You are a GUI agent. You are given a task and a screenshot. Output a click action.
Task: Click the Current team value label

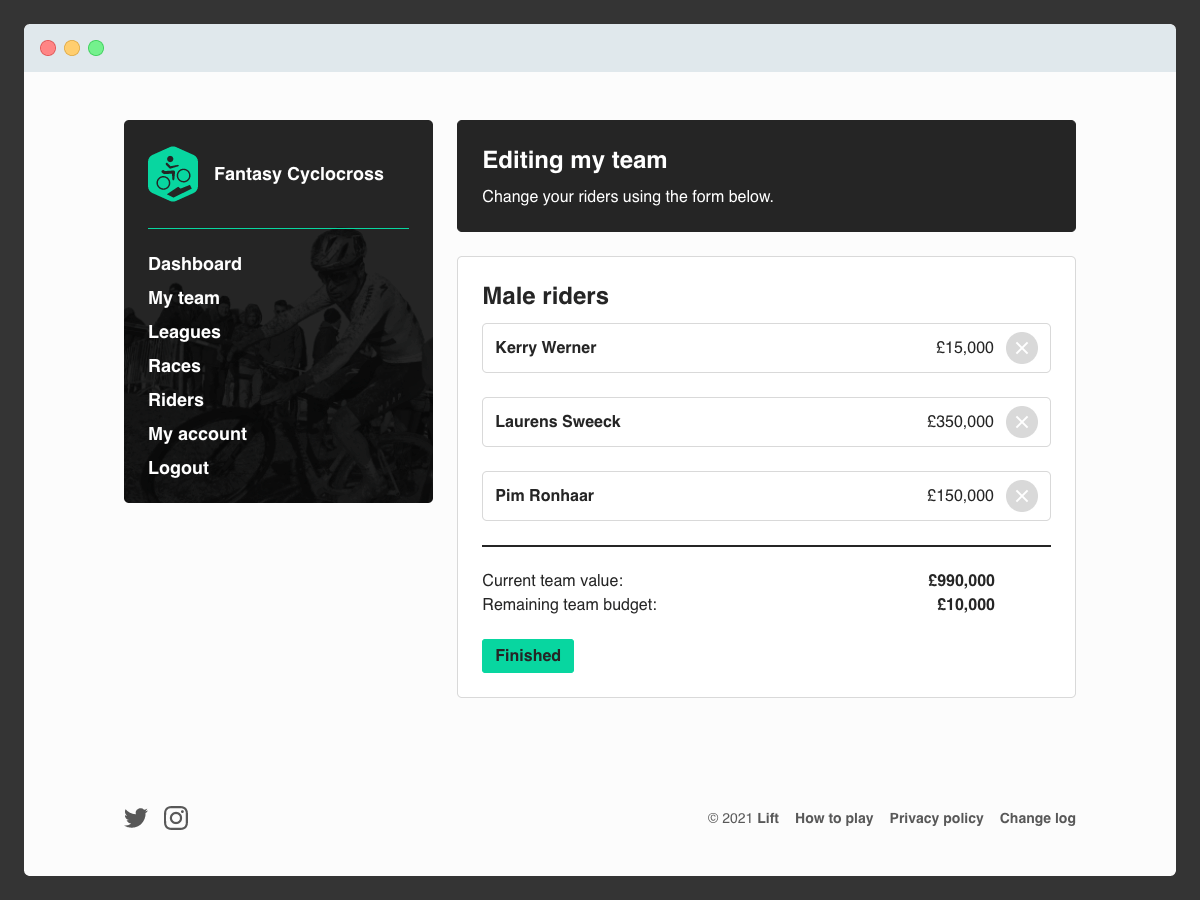pyautogui.click(x=553, y=581)
